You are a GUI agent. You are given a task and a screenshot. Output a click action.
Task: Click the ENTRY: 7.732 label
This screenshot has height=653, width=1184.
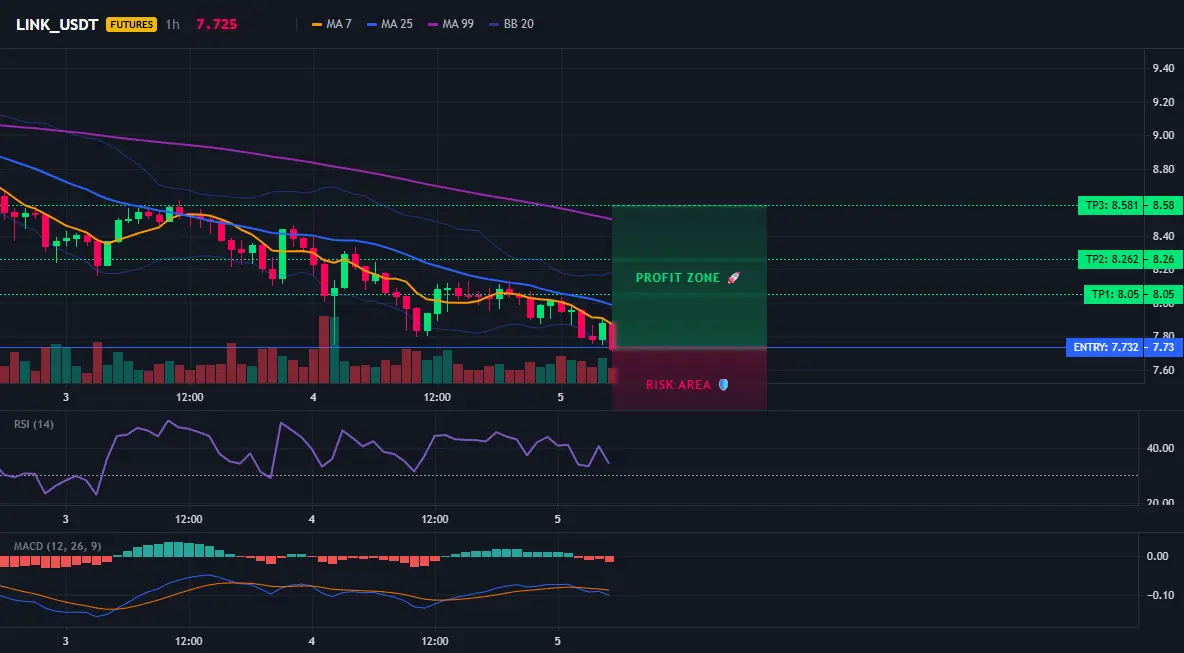click(x=1105, y=347)
